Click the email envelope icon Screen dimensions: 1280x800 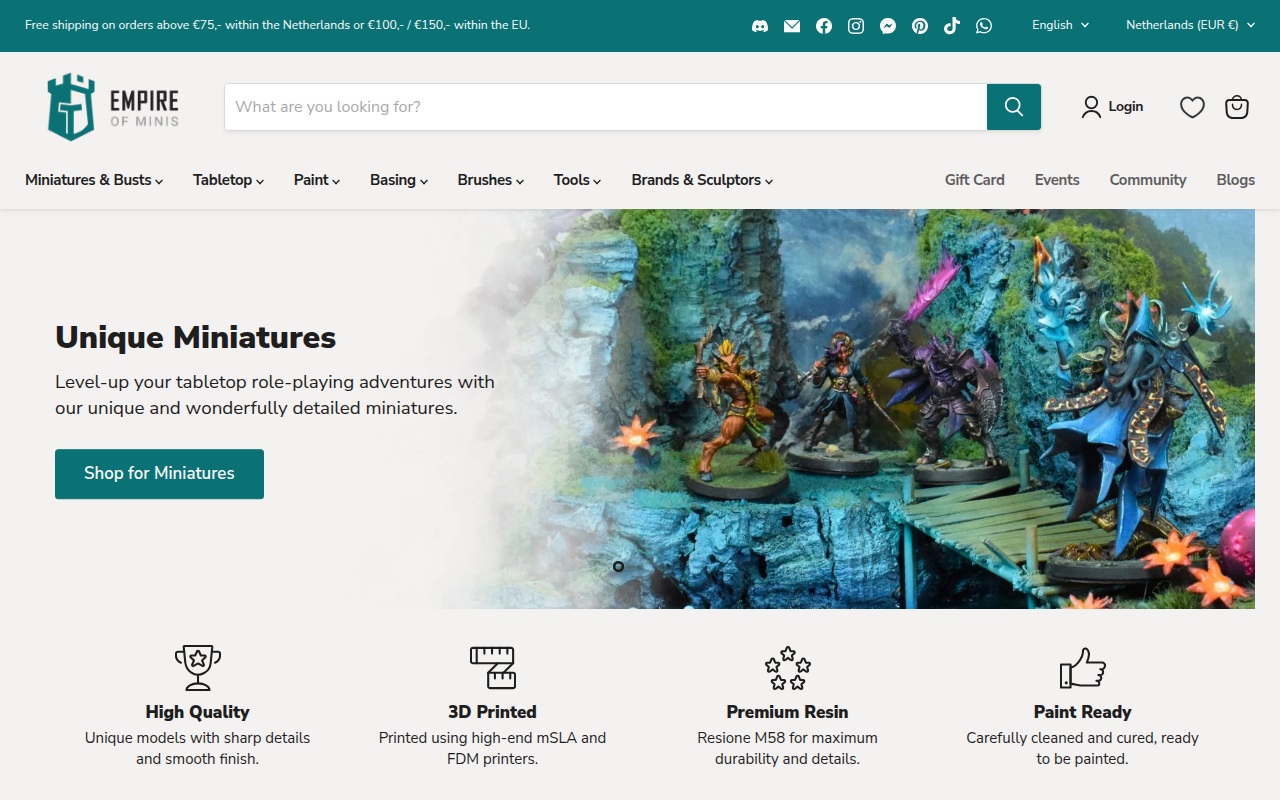point(792,26)
